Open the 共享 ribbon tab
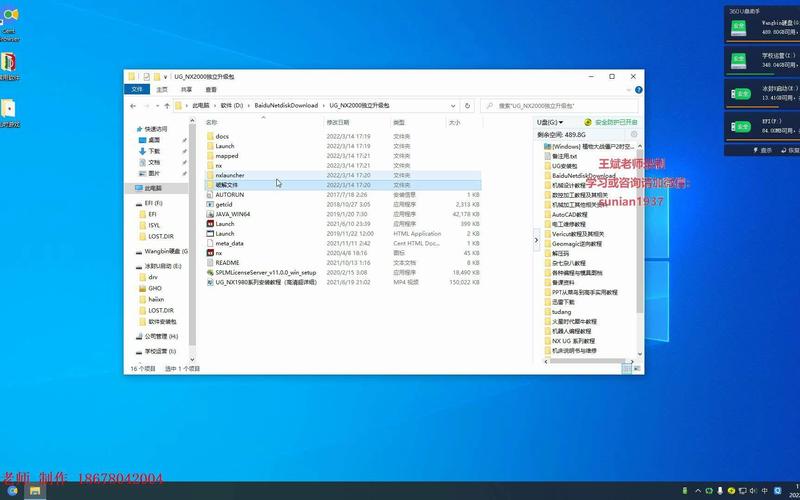The image size is (800, 500). tap(186, 89)
